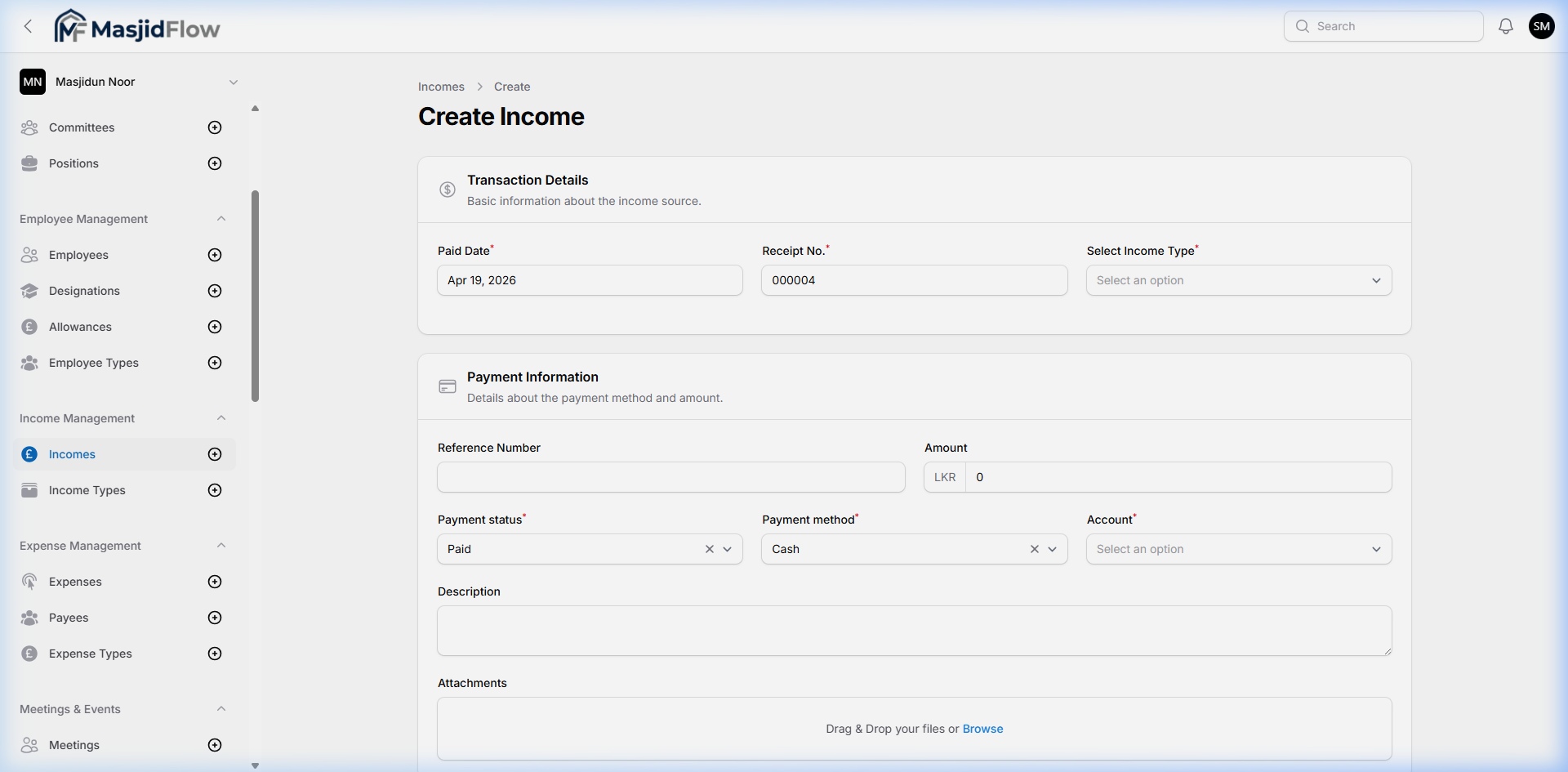Go to the Expense Types menu item
Viewport: 1568px width, 772px height.
89,654
